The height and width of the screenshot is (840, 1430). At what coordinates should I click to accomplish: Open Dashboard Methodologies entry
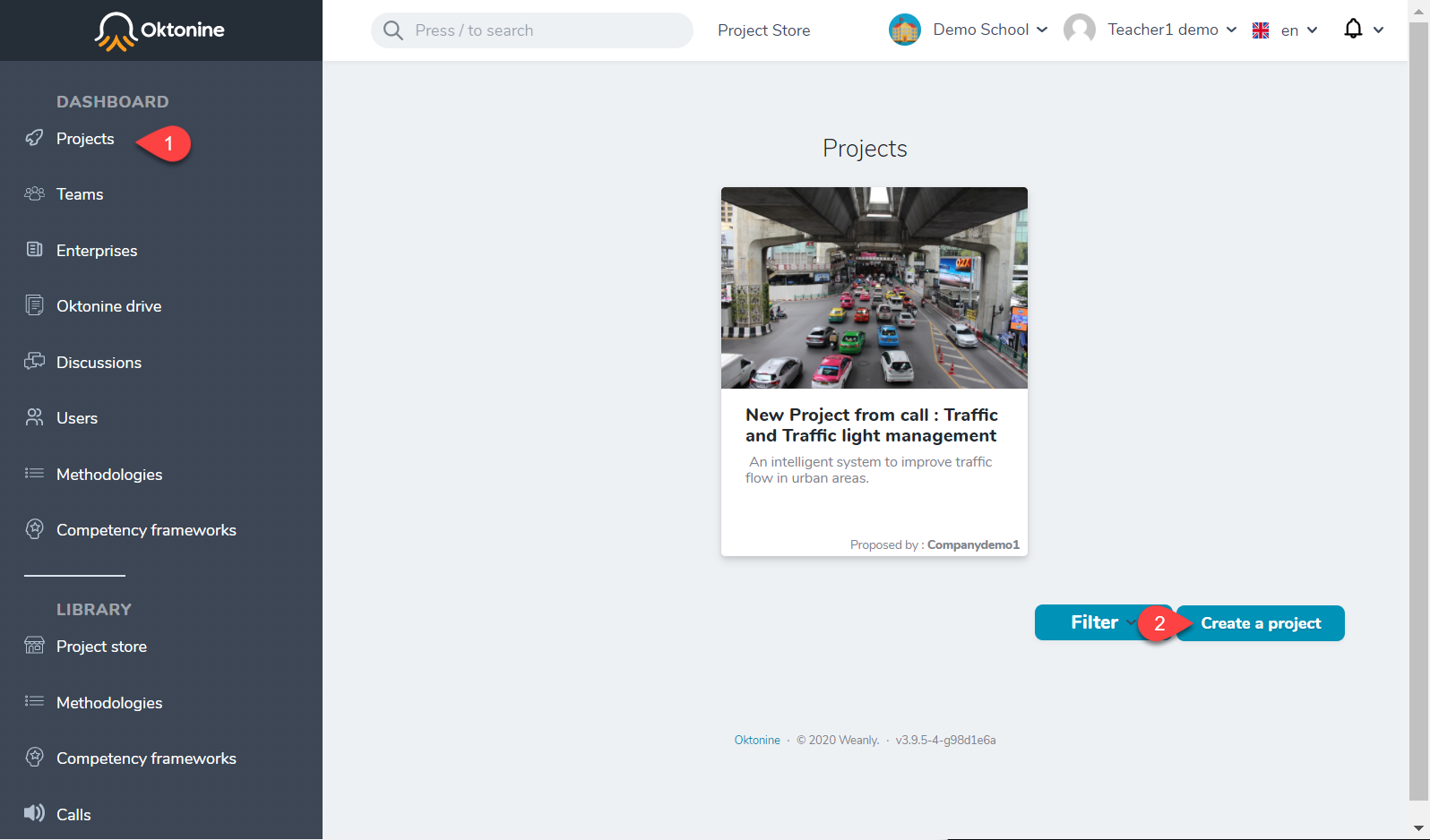[x=109, y=475]
